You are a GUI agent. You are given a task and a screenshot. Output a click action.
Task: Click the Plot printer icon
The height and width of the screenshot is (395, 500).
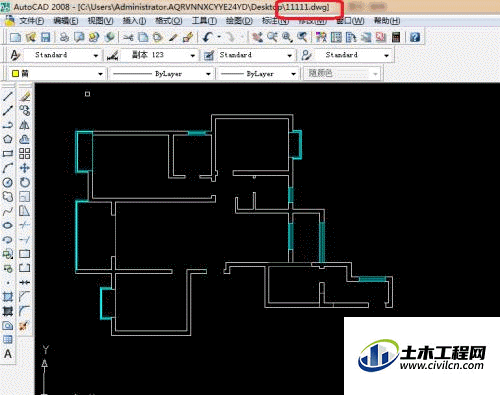tap(64, 37)
